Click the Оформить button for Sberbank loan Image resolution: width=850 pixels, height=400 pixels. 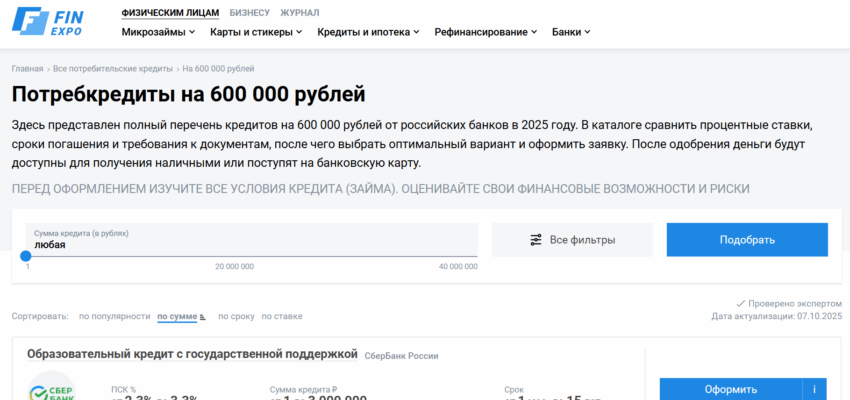[730, 389]
